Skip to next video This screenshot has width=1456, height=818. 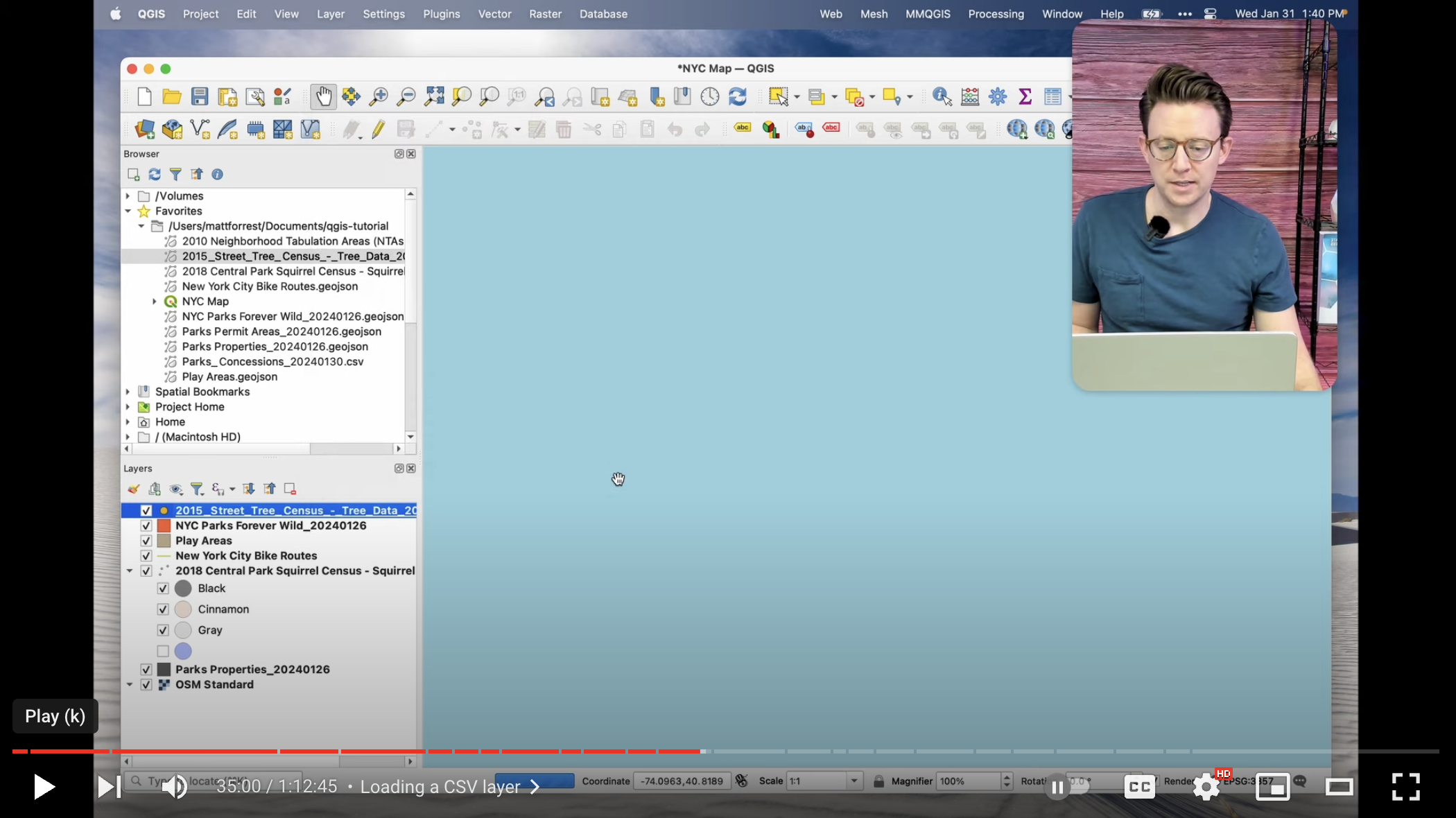tap(109, 787)
